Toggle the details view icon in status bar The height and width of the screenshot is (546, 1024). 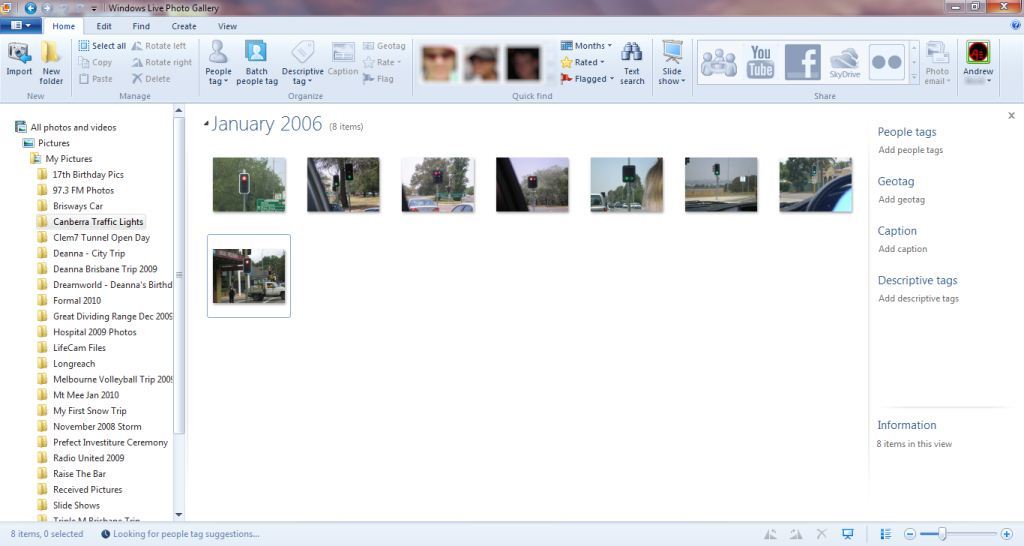coord(886,534)
